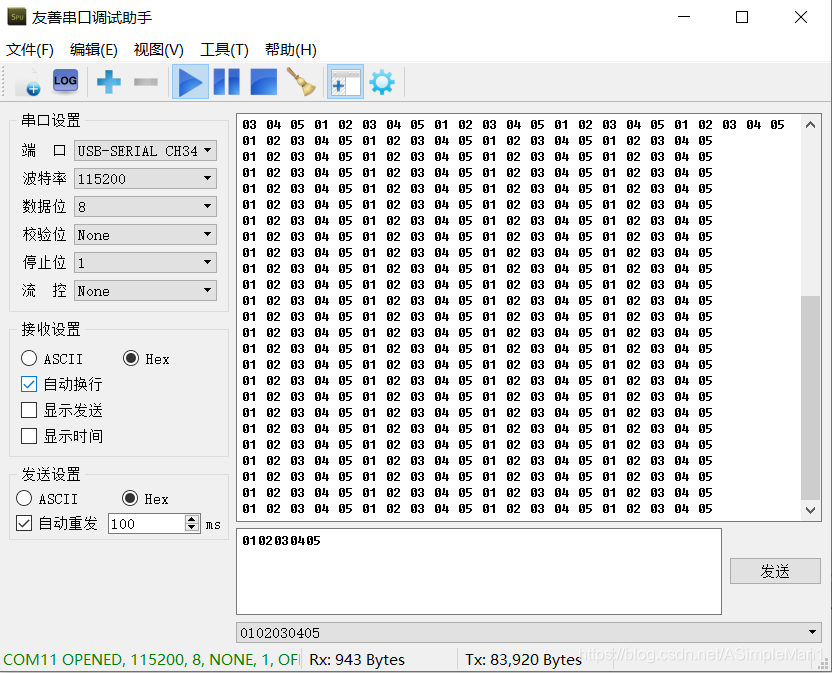Increase resend interval with the up arrow

click(193, 520)
